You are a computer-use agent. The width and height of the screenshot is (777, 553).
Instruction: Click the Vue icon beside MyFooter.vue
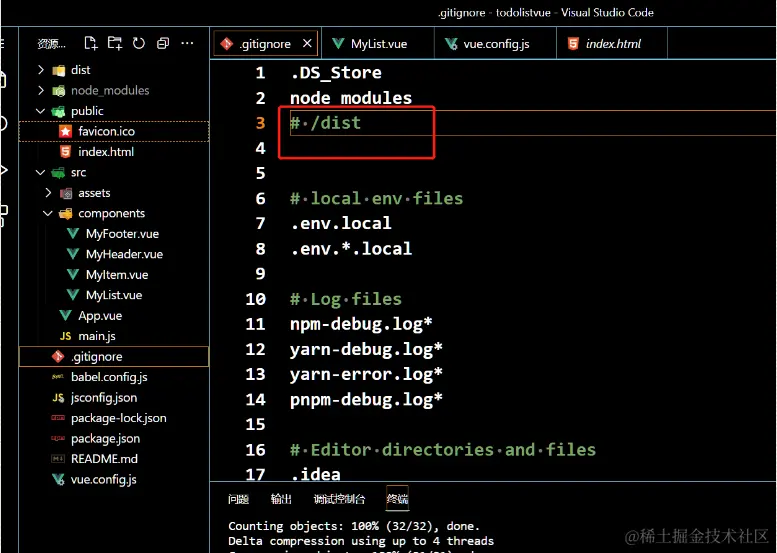point(73,233)
